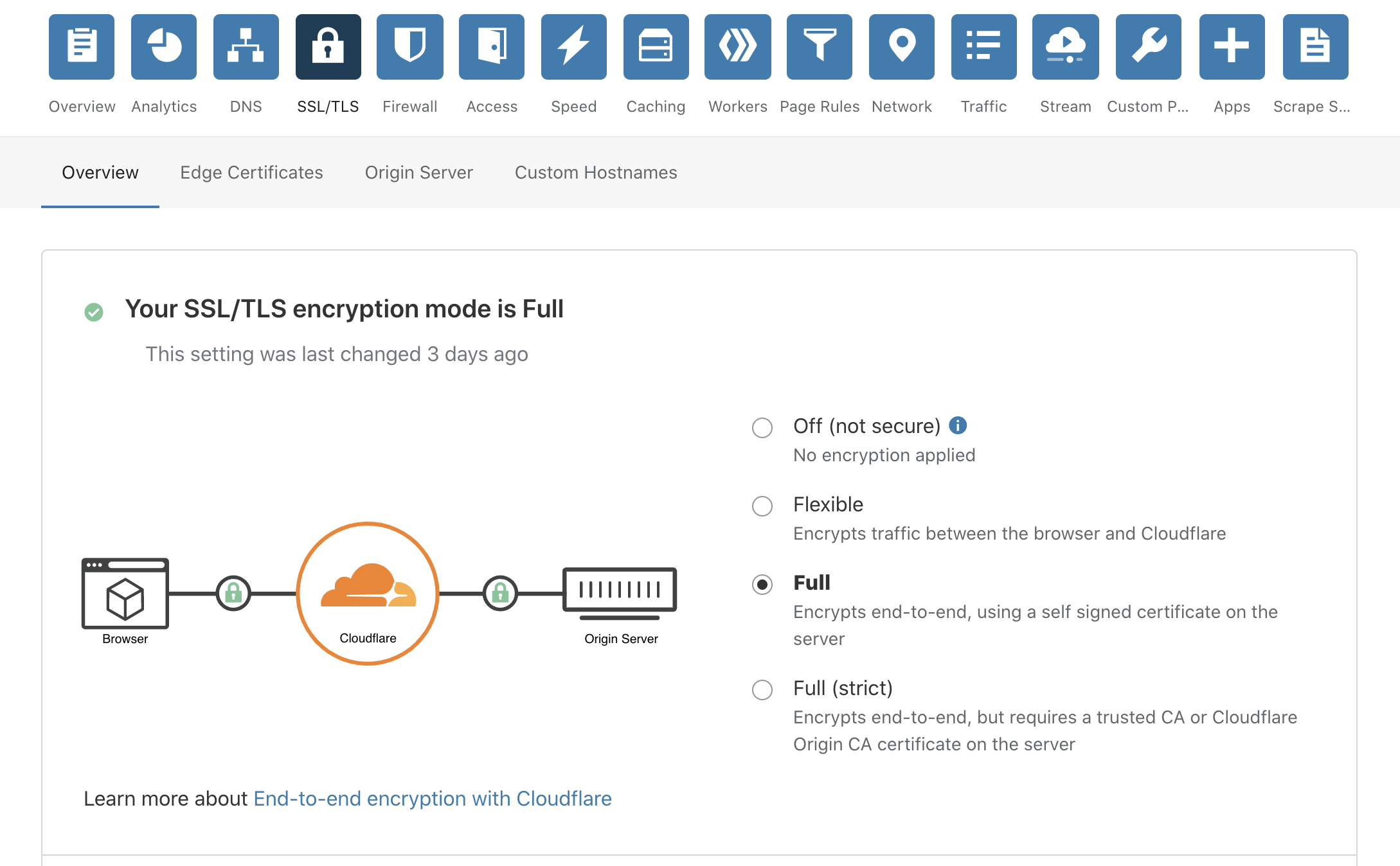1400x866 pixels.
Task: Open the Workers icon
Action: (738, 47)
